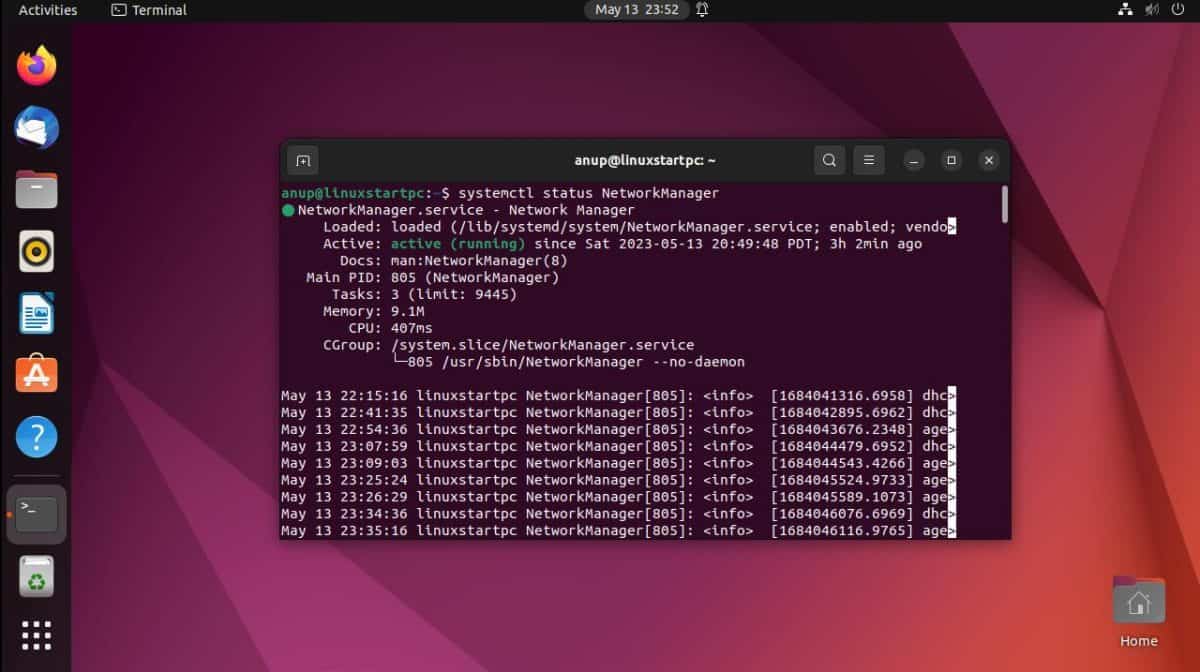
Task: Click the search icon in terminal header
Action: click(x=829, y=160)
